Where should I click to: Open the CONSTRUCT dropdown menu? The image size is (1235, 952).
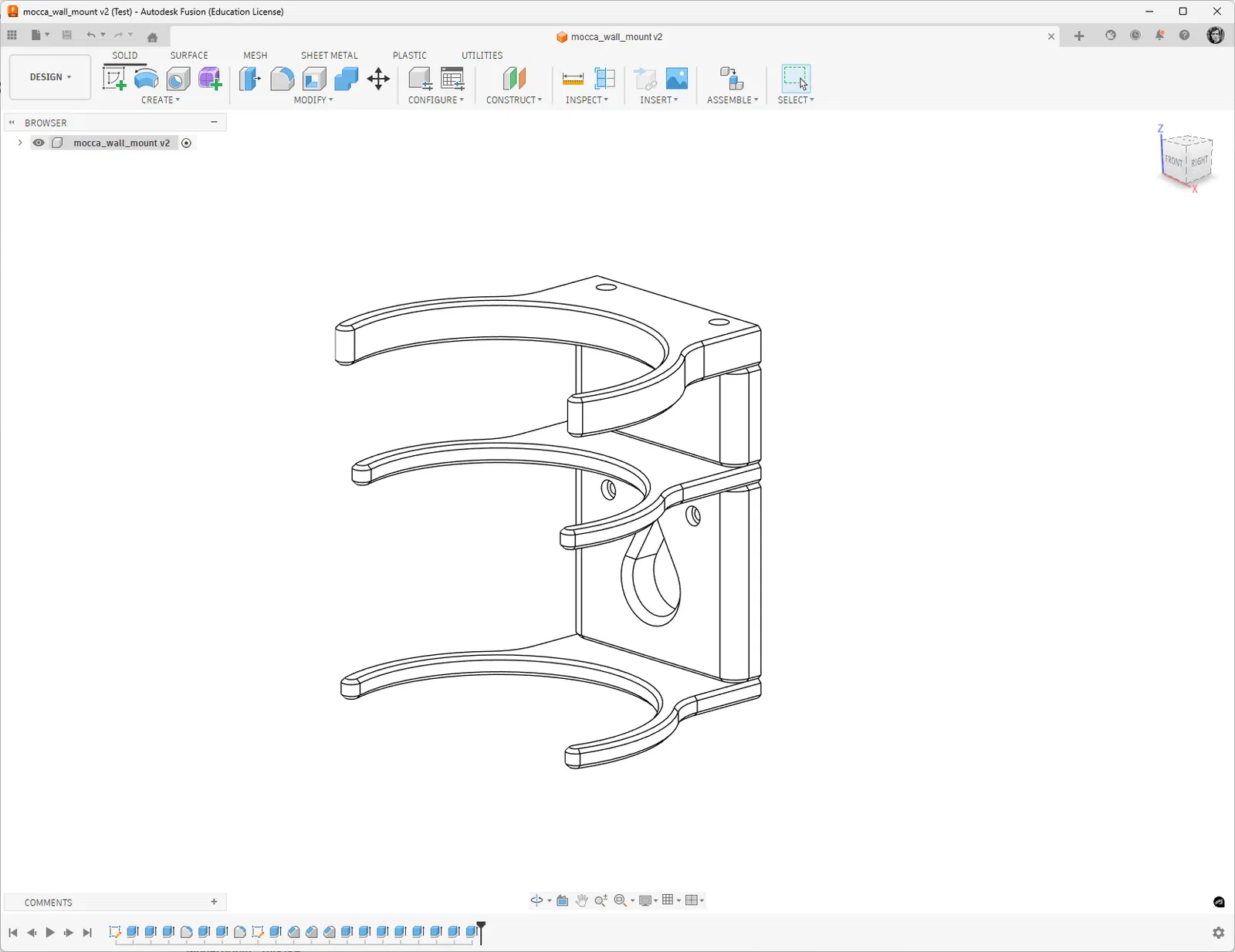tap(514, 100)
